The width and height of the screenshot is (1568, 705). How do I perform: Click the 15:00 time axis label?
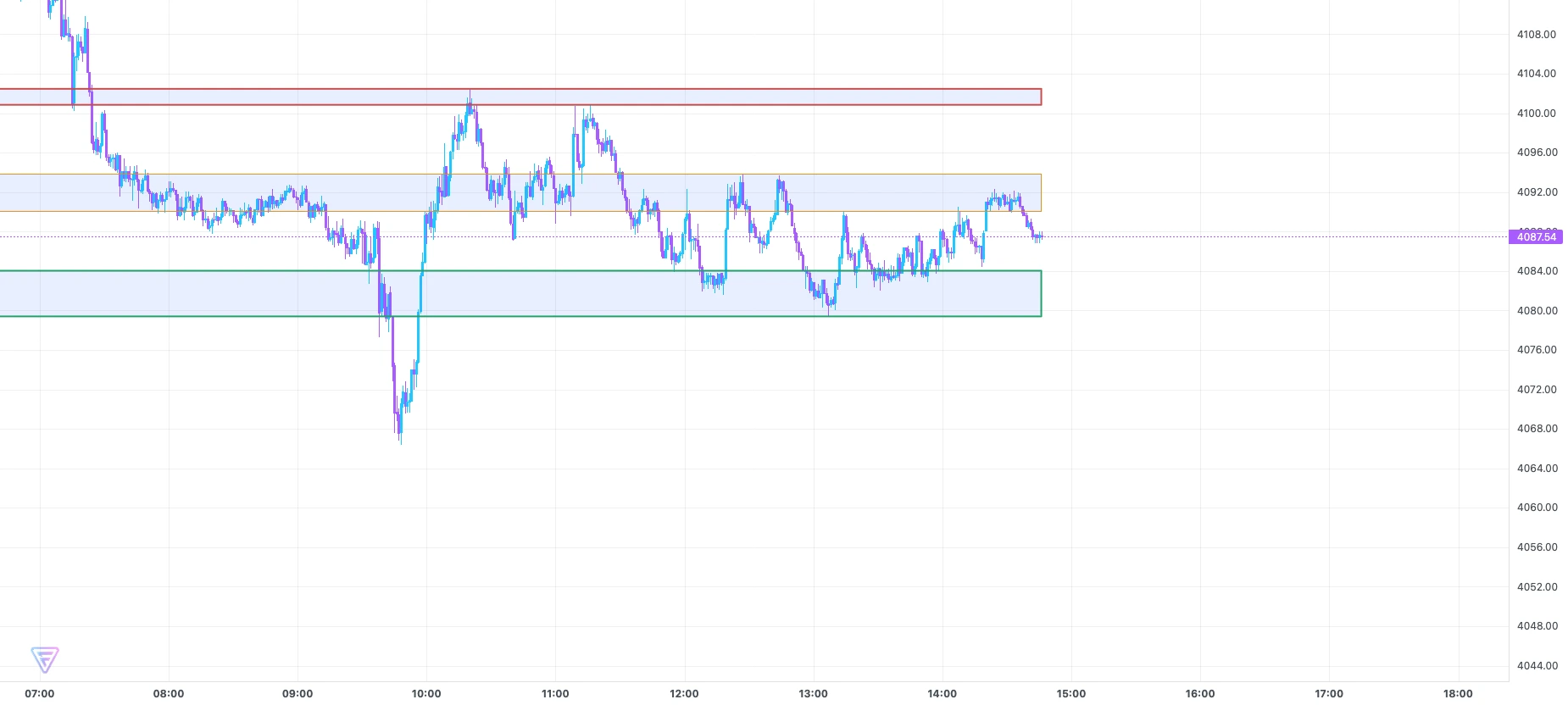tap(1070, 694)
